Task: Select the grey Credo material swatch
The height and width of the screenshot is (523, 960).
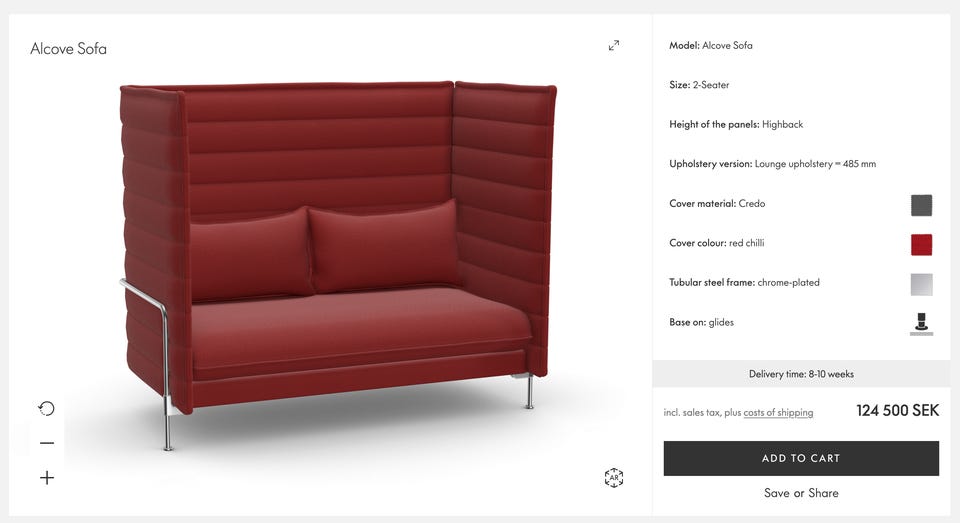Action: pyautogui.click(x=921, y=205)
